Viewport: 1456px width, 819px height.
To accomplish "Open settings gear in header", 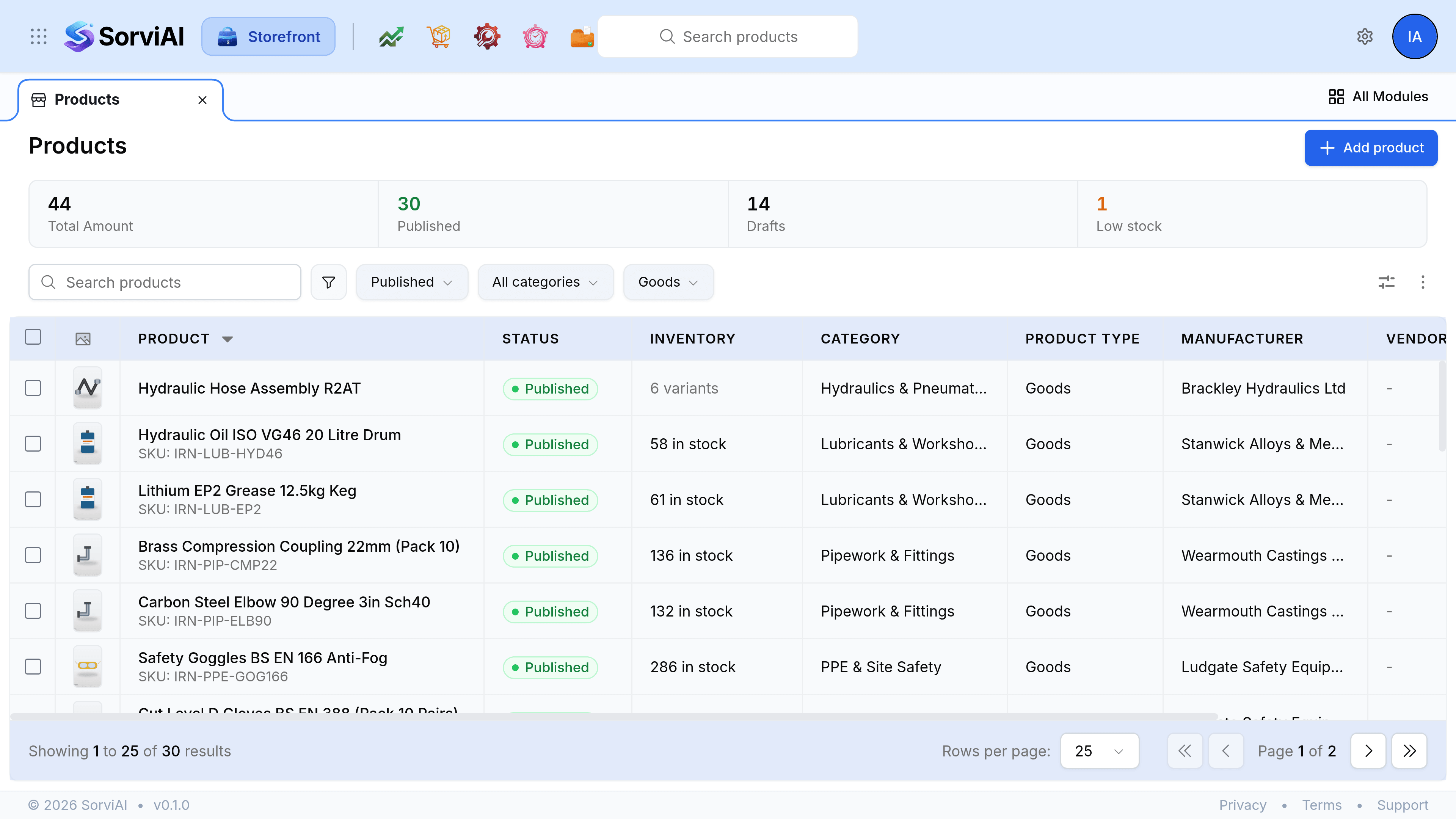I will [x=1365, y=37].
